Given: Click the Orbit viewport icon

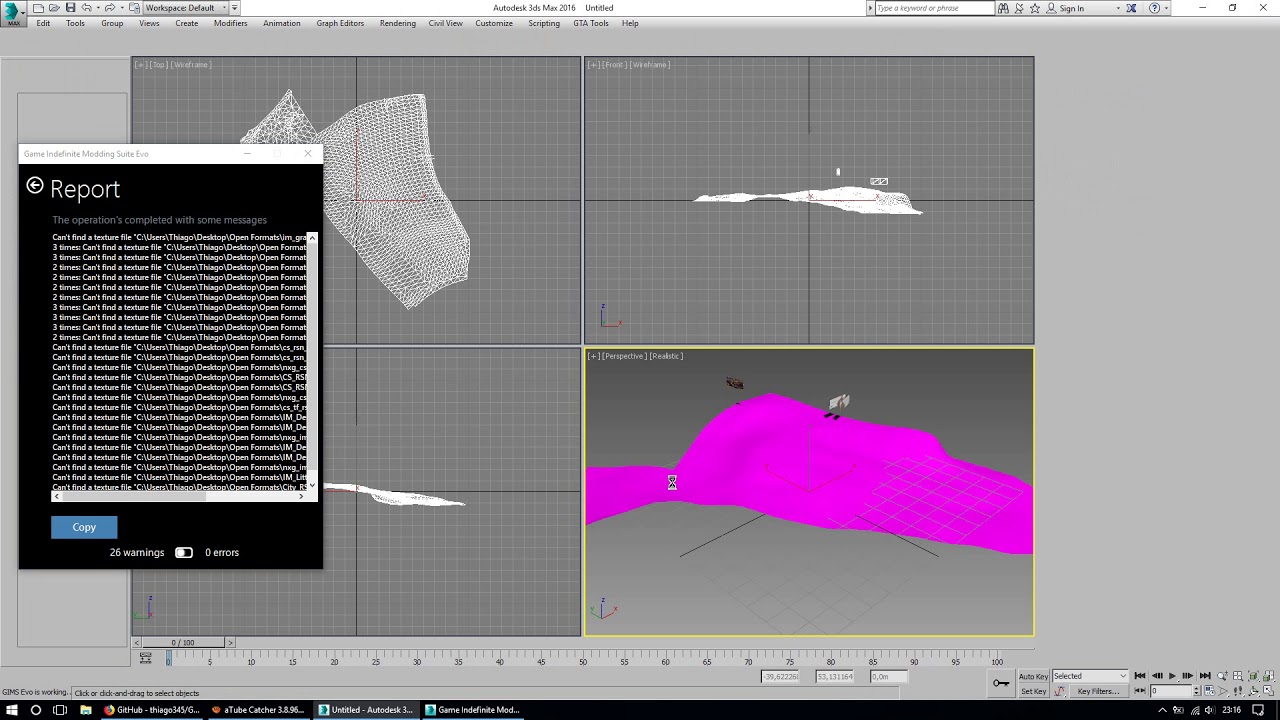Looking at the screenshot, I should [1254, 691].
